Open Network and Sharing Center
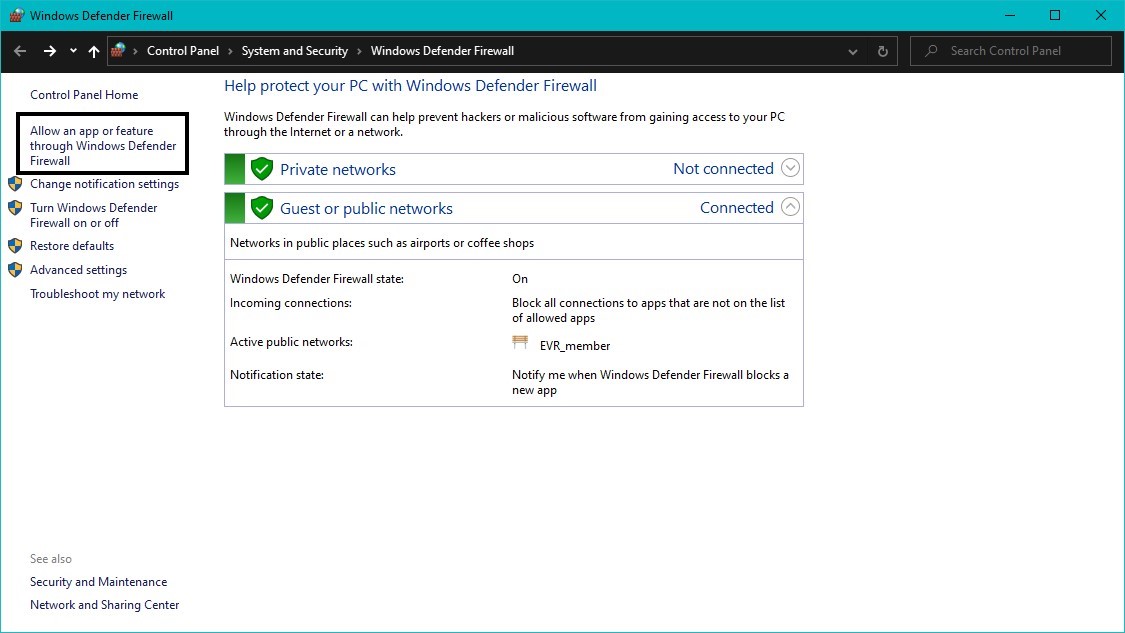The height and width of the screenshot is (633, 1125). click(105, 605)
